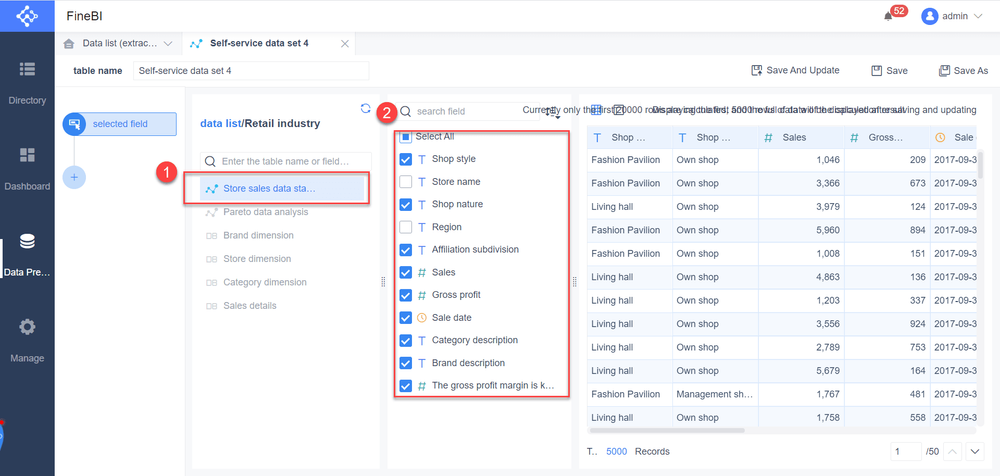Switch to Self-service data set 4 tab
This screenshot has width=1000, height=476.
[x=264, y=44]
